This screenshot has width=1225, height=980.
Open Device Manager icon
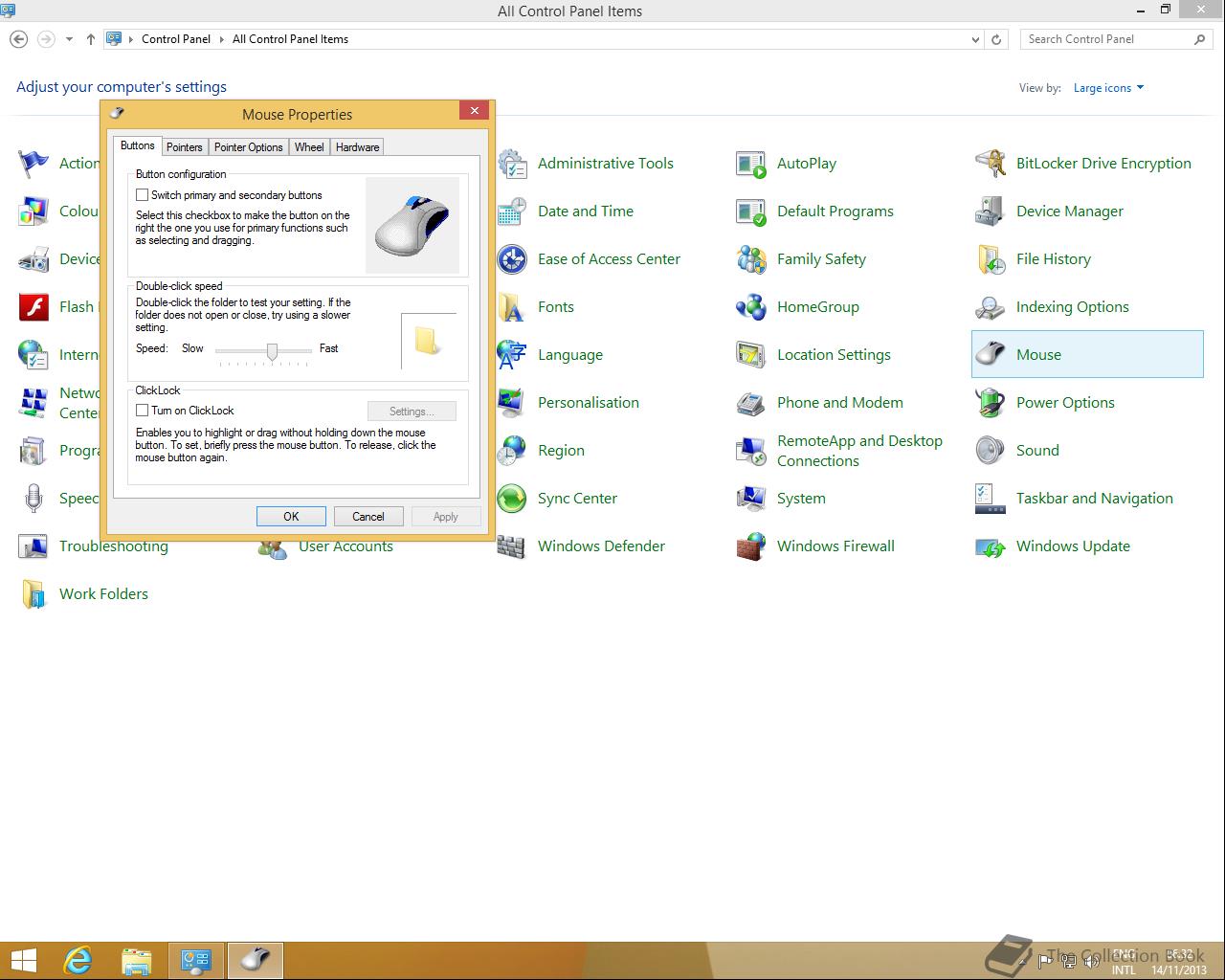tap(991, 212)
